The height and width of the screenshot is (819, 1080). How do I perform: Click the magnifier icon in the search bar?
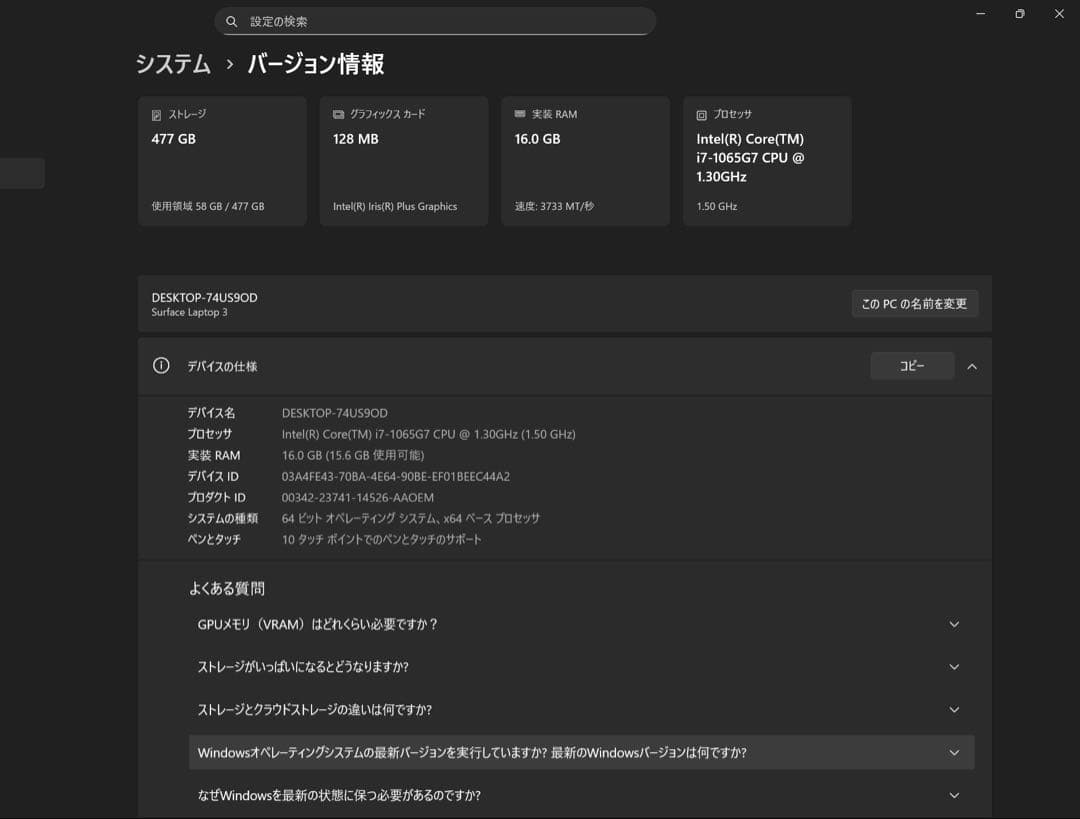(x=231, y=20)
